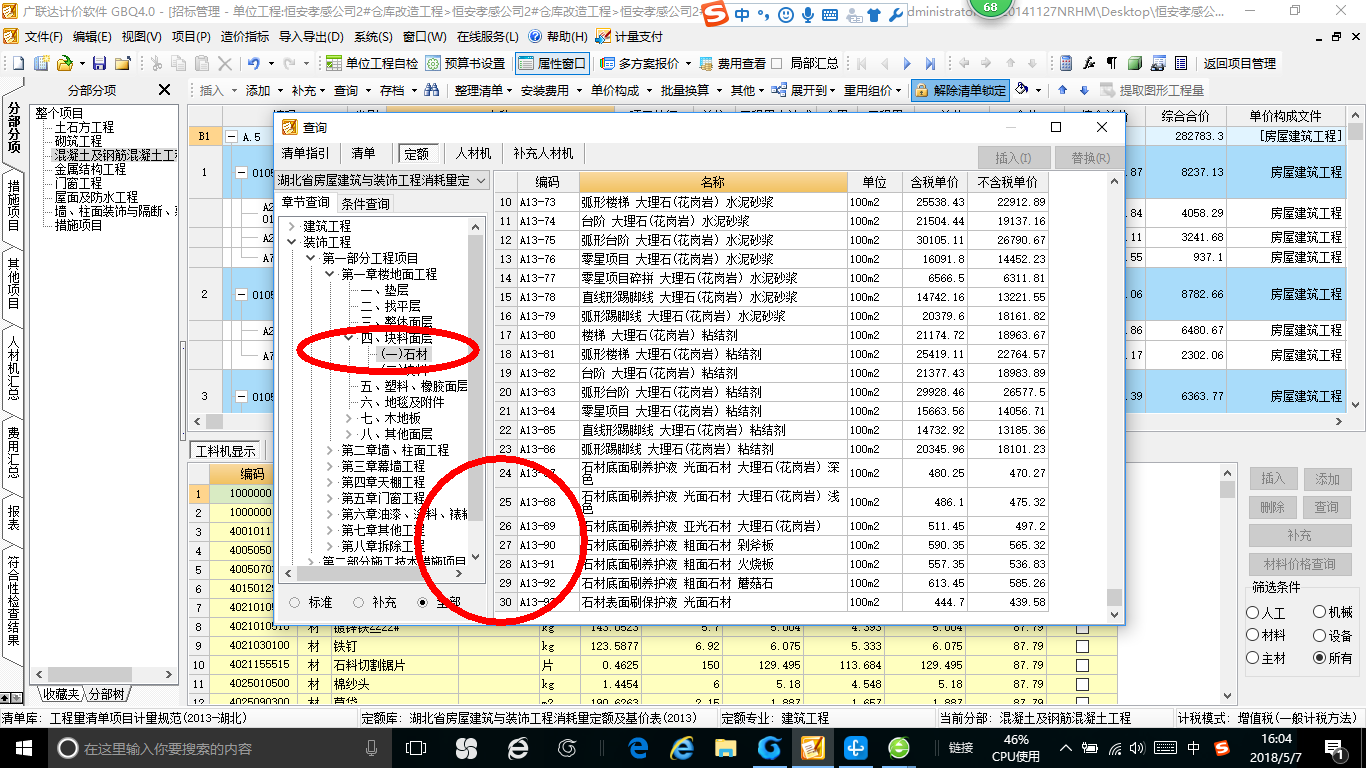Collapse 装饰工程 tree node
The image size is (1366, 768).
pos(292,242)
